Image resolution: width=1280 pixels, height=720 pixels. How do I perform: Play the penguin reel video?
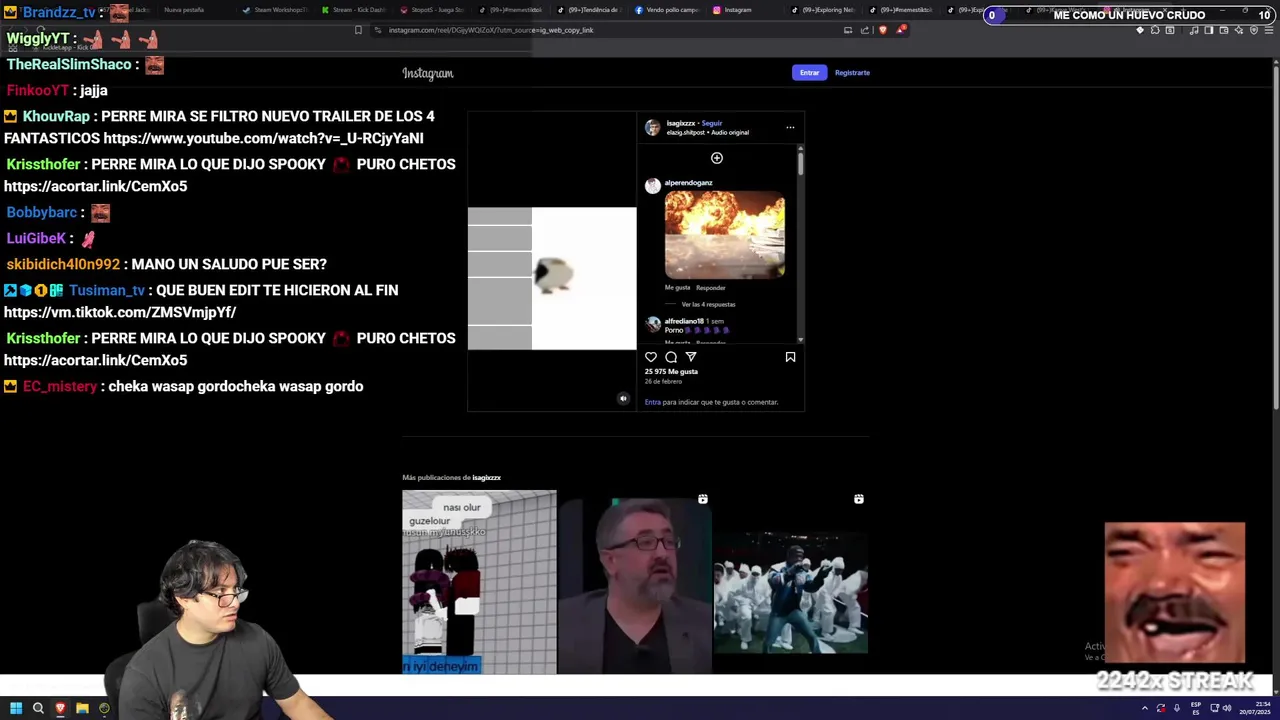click(x=552, y=278)
